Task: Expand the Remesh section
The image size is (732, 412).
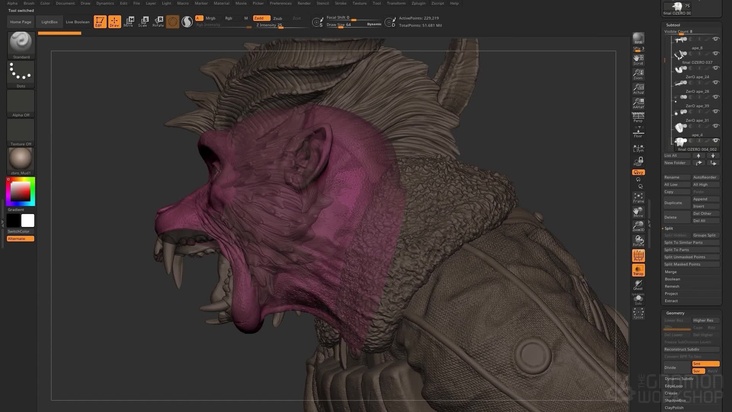Action: click(672, 286)
